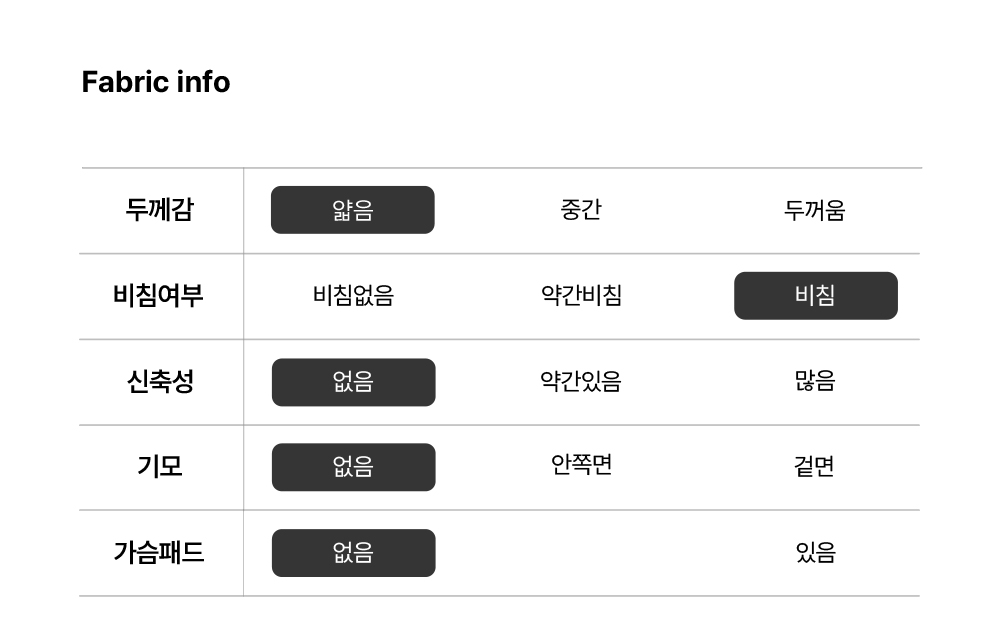Viewport: 1000px width, 628px height.
Task: Click the Fabric info heading
Action: [x=156, y=82]
